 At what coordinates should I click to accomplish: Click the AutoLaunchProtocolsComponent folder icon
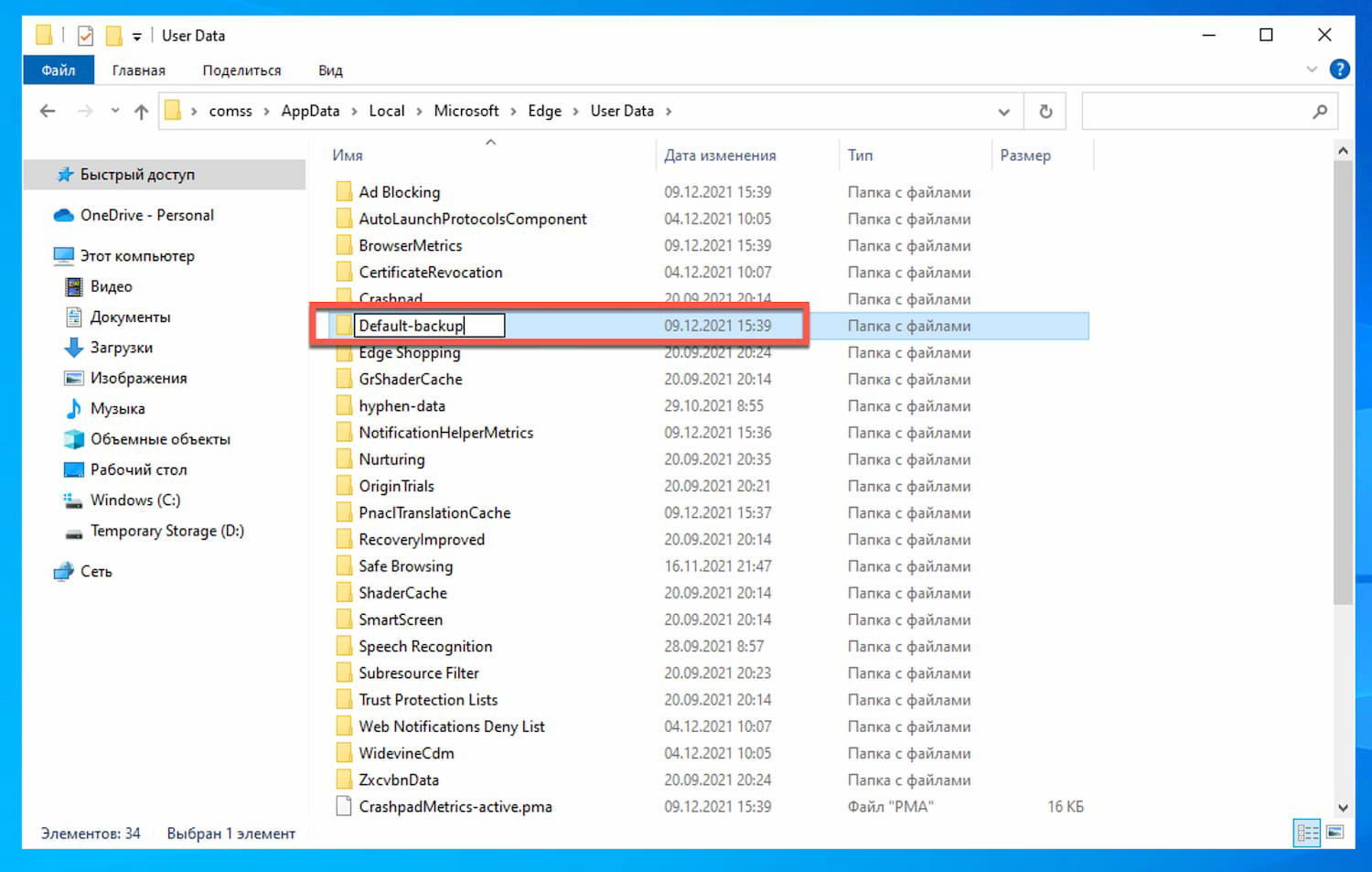point(344,219)
